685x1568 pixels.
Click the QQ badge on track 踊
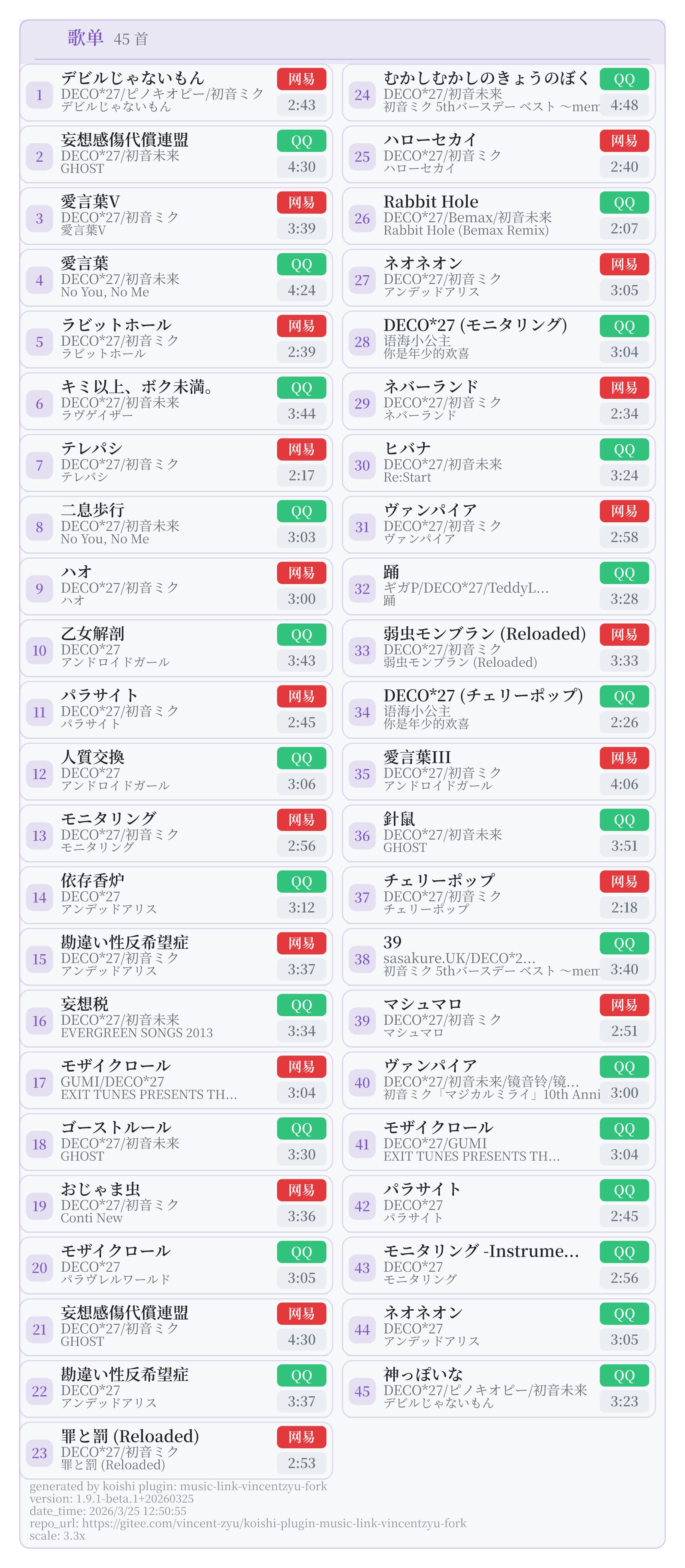624,573
